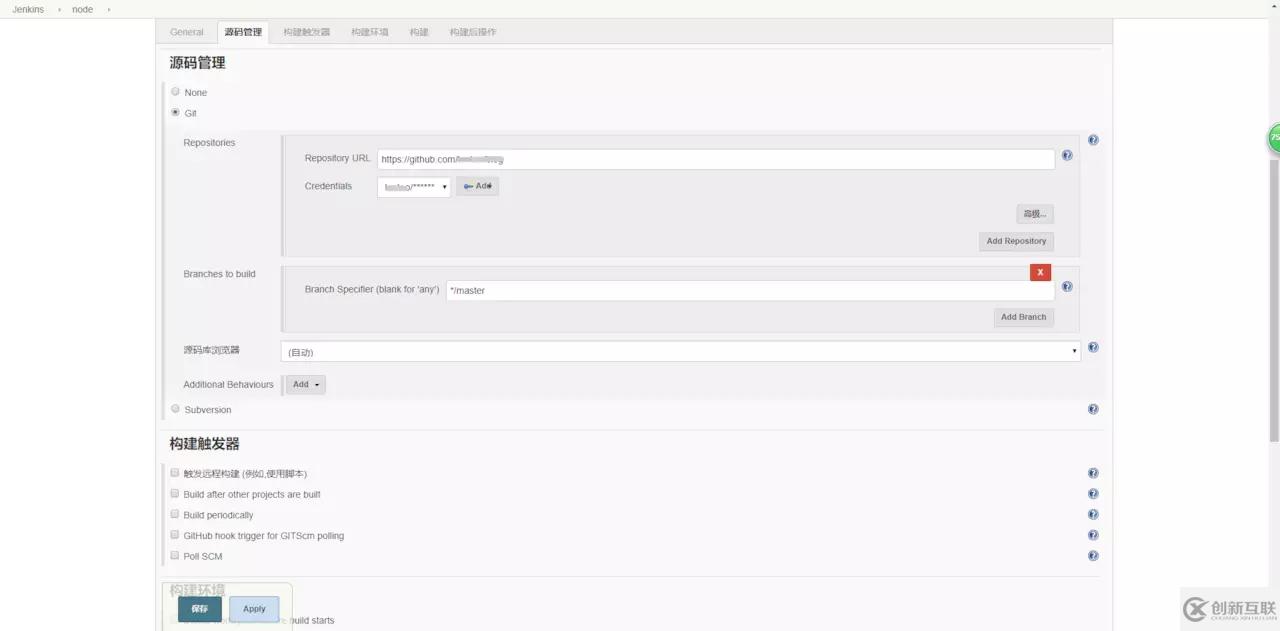Open the Credentials dropdown

pyautogui.click(x=414, y=187)
